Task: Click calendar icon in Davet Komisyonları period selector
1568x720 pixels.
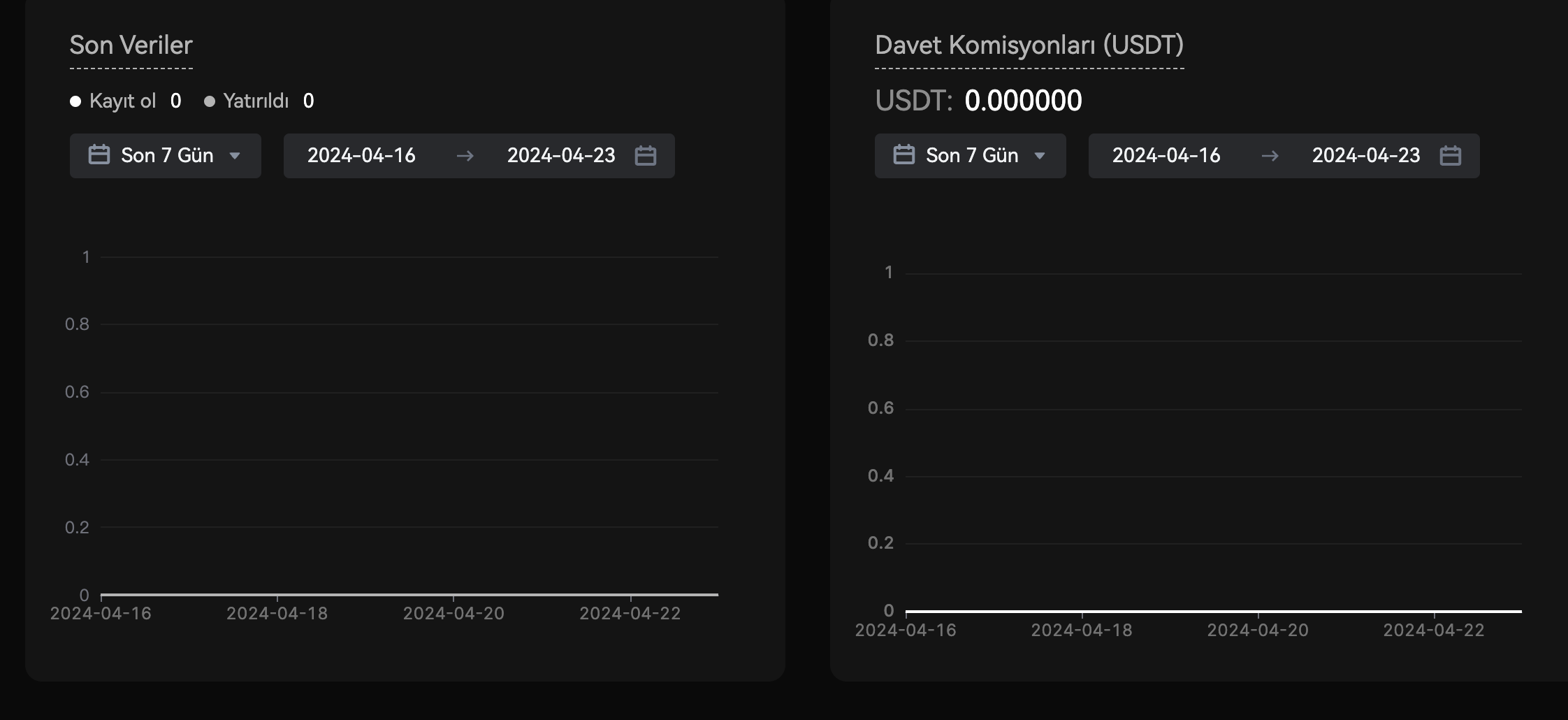Action: [904, 154]
